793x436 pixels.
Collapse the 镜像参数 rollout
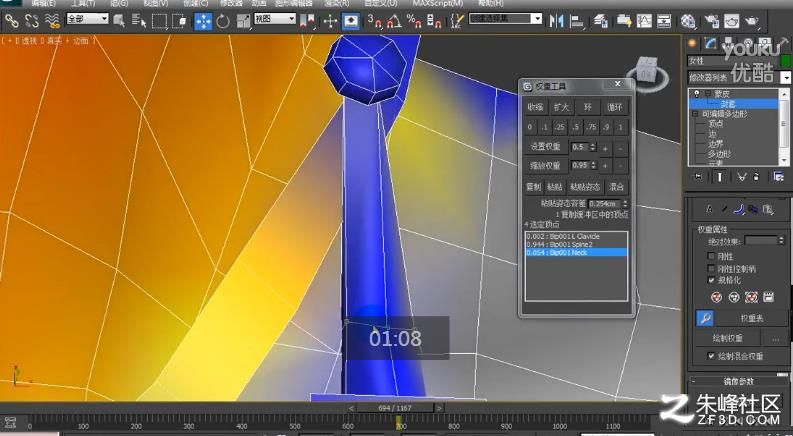coord(693,381)
